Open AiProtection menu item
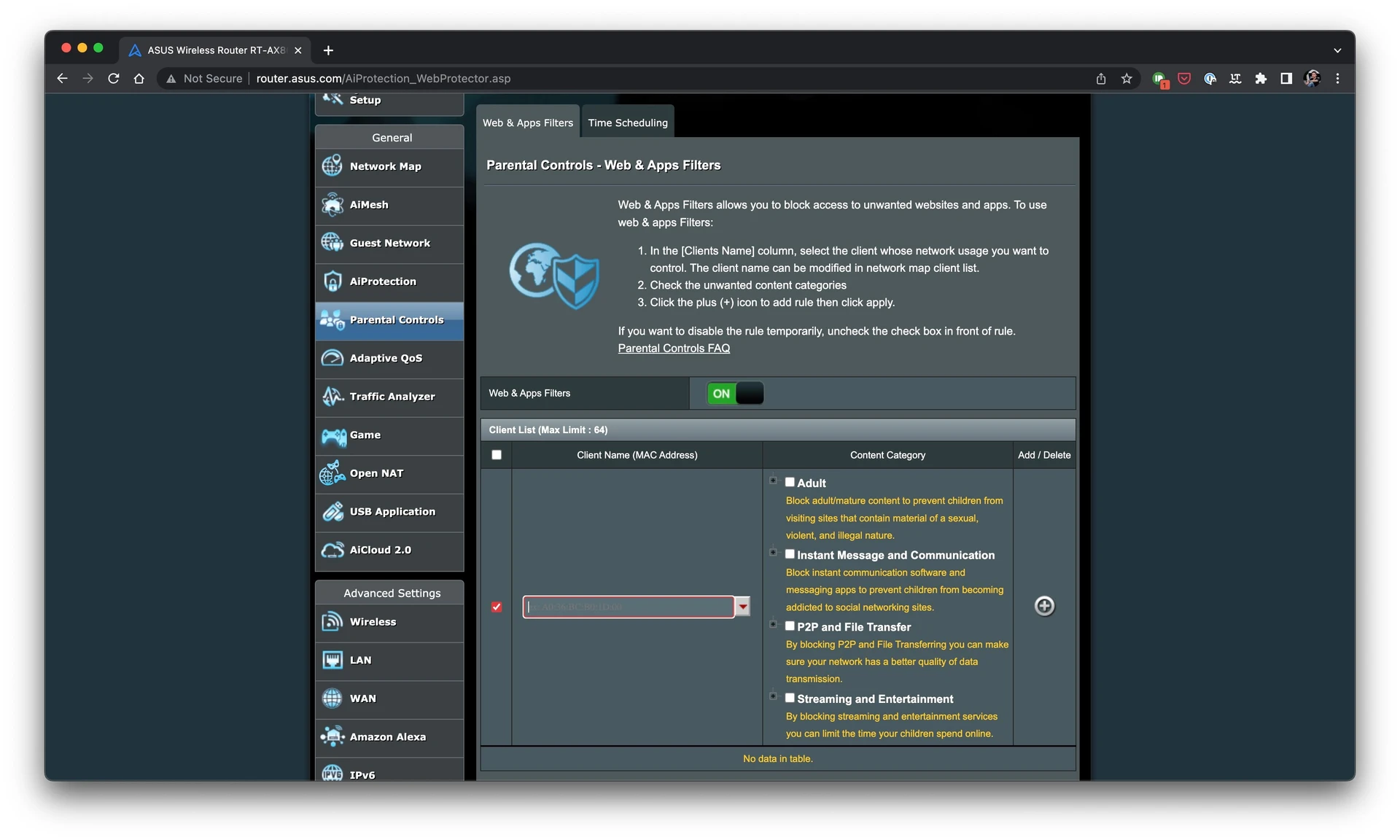Image resolution: width=1400 pixels, height=840 pixels. click(x=389, y=282)
